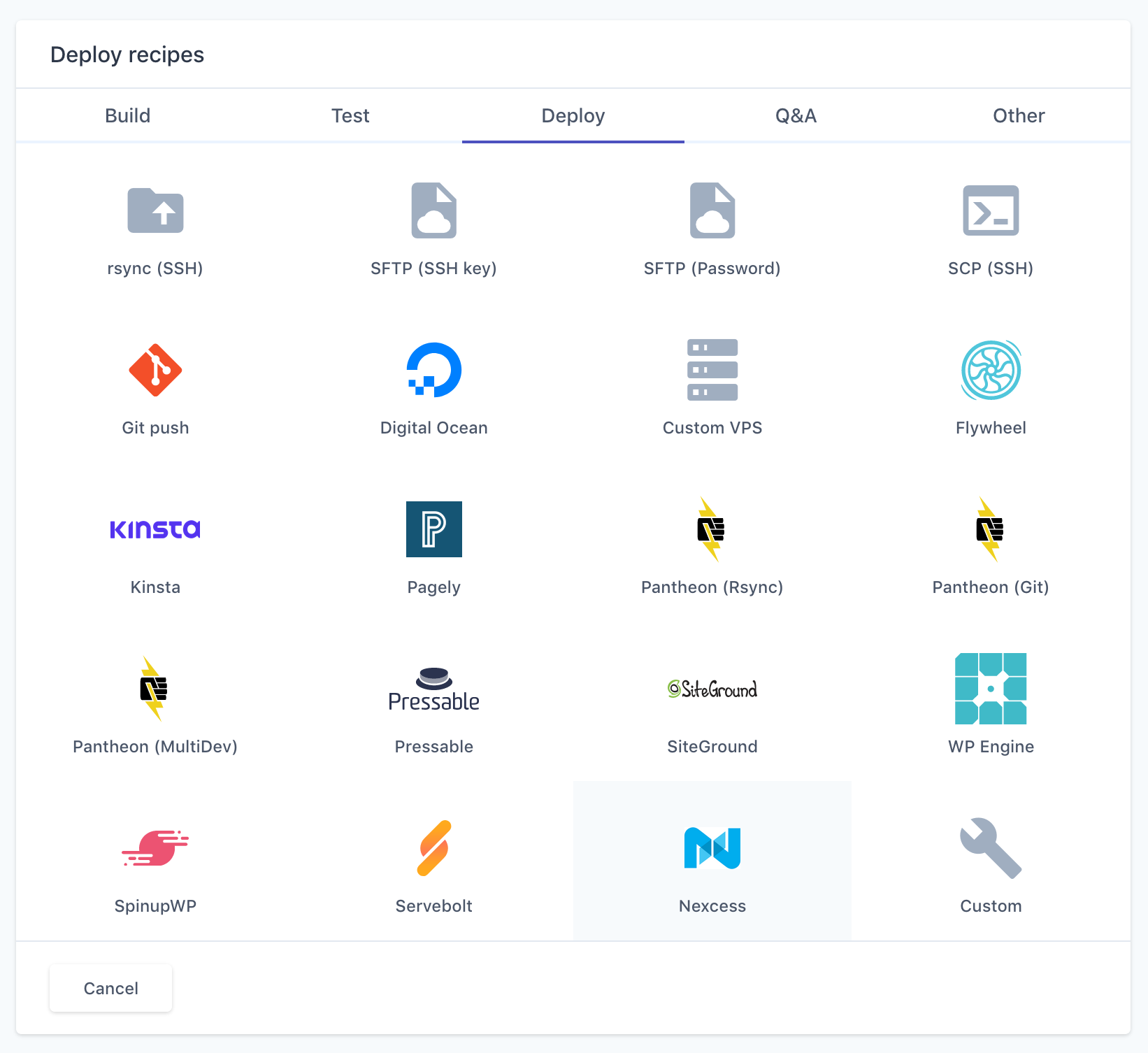This screenshot has width=1148, height=1053.
Task: Pick the Nexcess N logo
Action: tap(712, 848)
